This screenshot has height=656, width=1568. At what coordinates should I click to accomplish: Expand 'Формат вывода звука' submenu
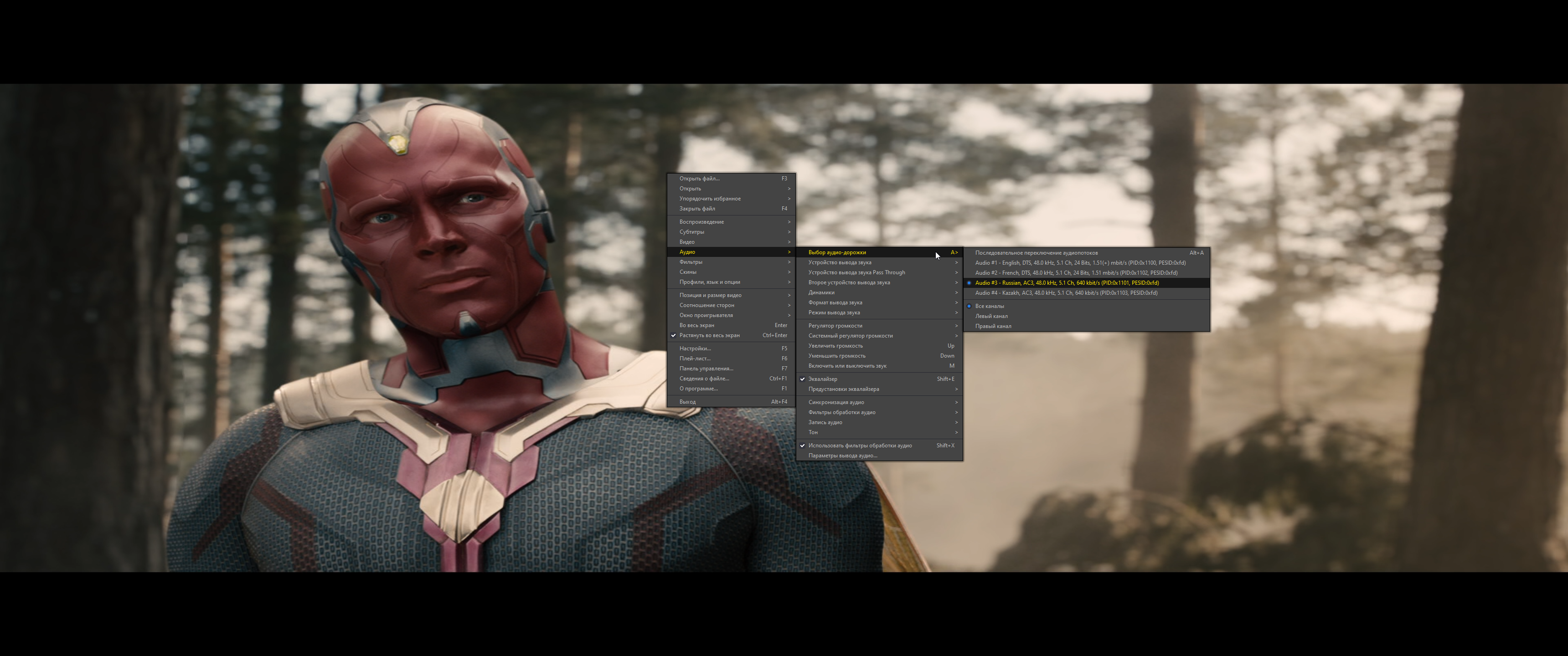[880, 302]
